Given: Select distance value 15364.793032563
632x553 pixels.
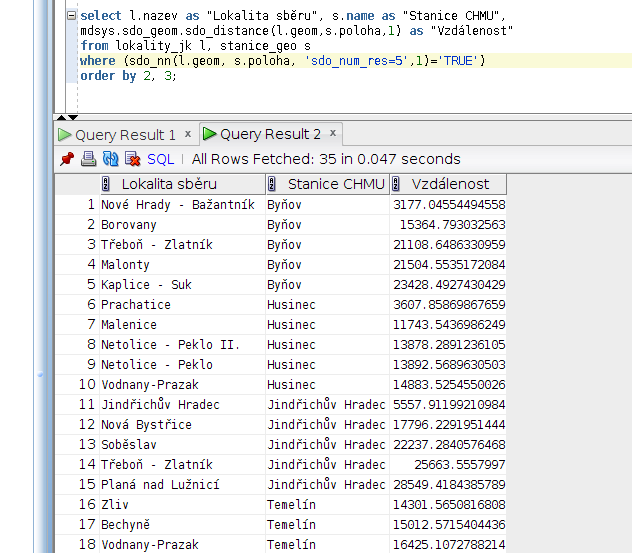Looking at the screenshot, I should pos(448,225).
